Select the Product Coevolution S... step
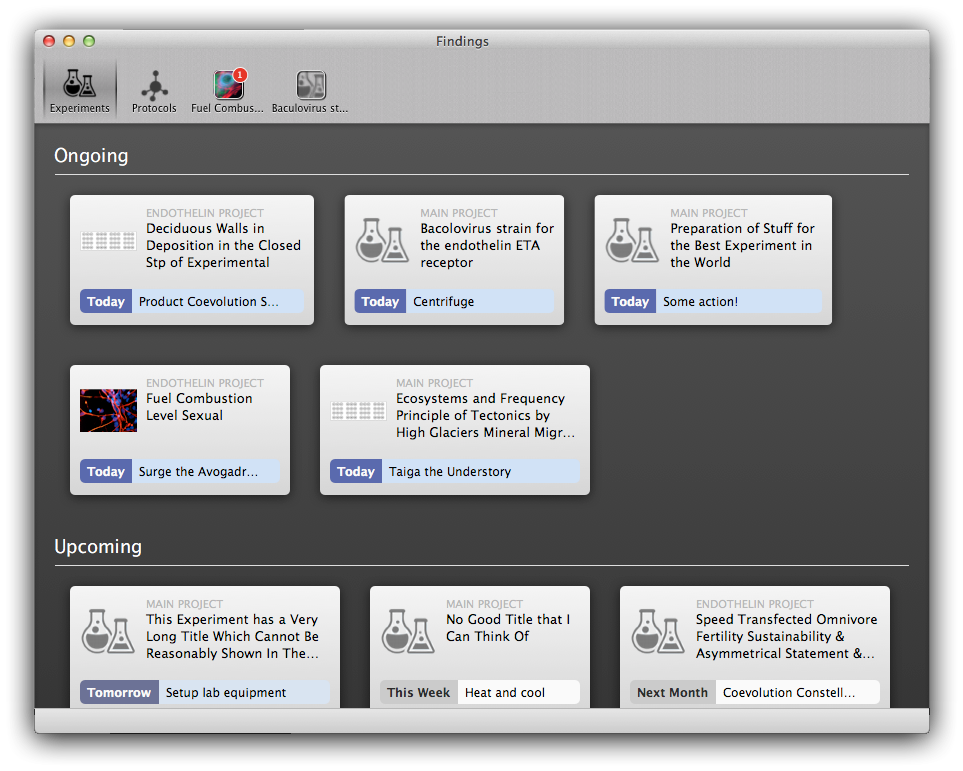The height and width of the screenshot is (771, 963). (218, 301)
